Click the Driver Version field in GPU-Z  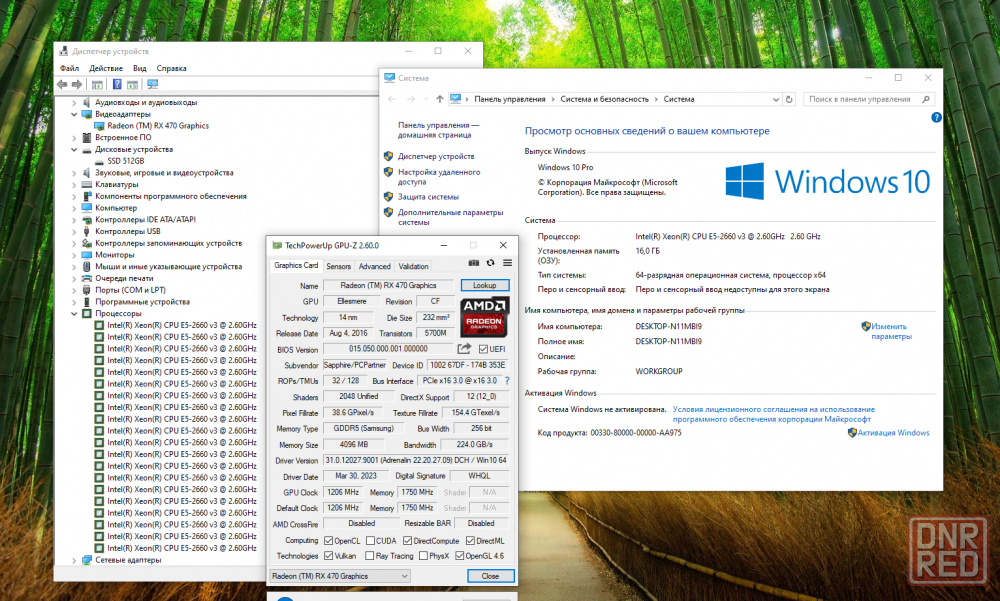coord(416,460)
